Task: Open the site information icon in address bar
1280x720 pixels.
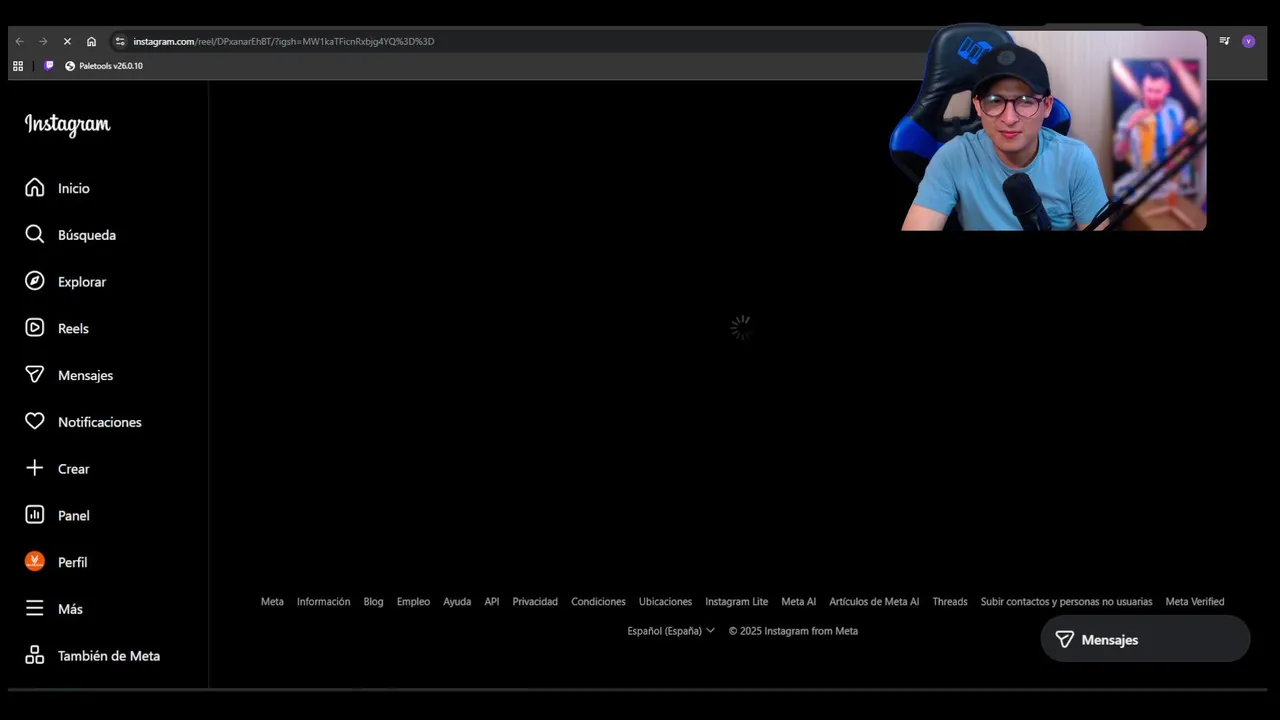Action: pos(120,41)
